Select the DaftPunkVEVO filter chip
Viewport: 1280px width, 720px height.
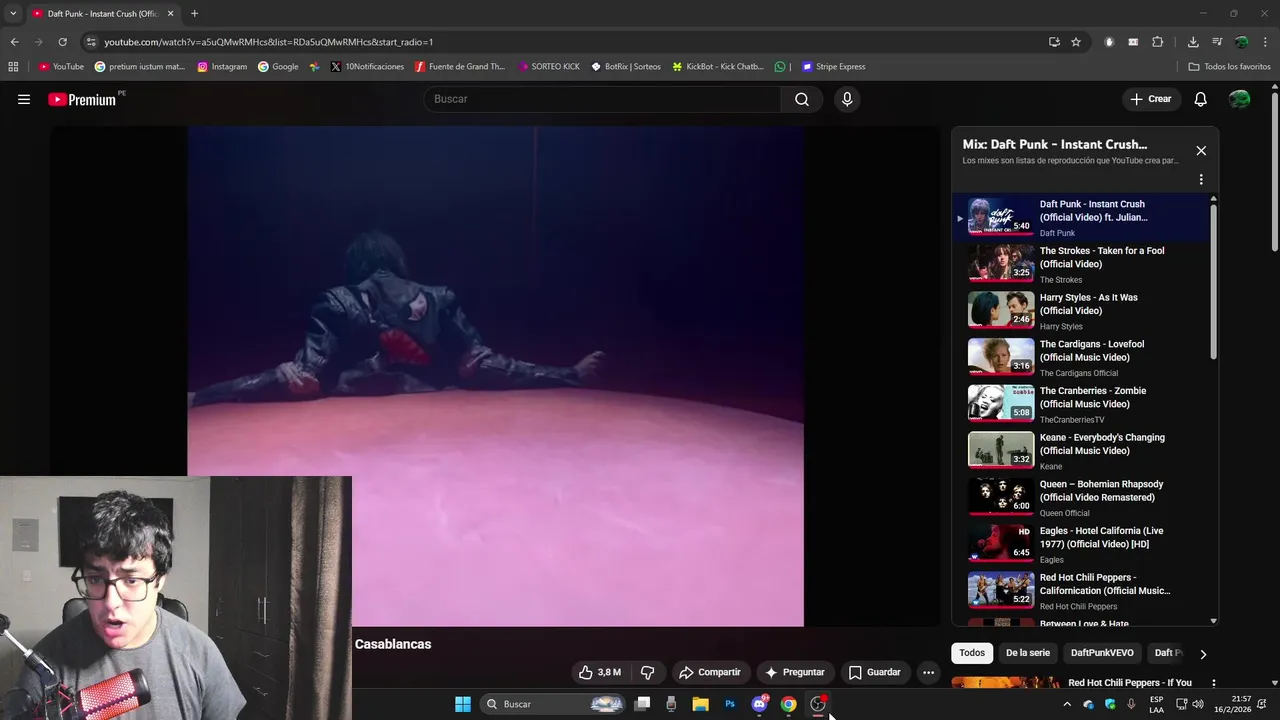(1102, 653)
